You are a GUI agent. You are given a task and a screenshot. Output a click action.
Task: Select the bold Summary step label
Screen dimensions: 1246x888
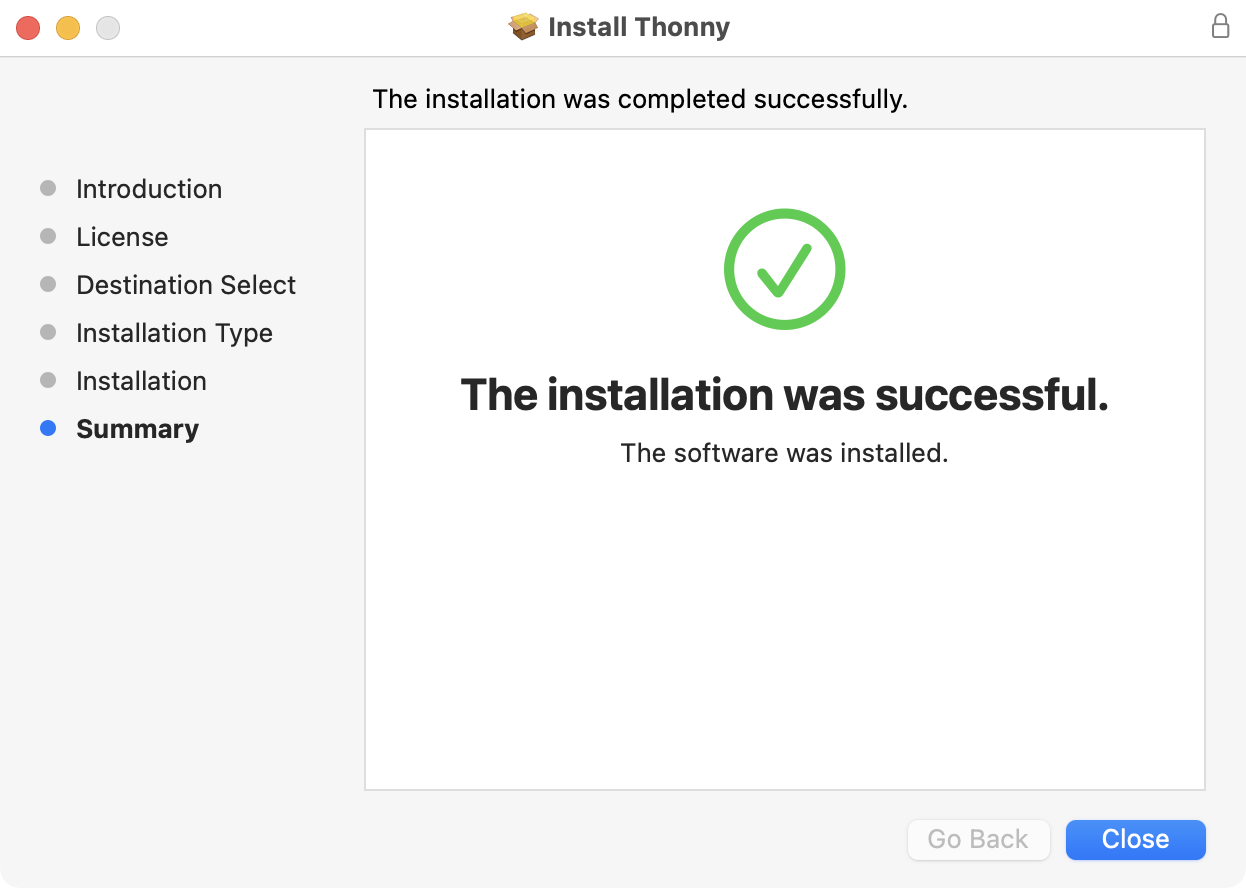[x=137, y=429]
